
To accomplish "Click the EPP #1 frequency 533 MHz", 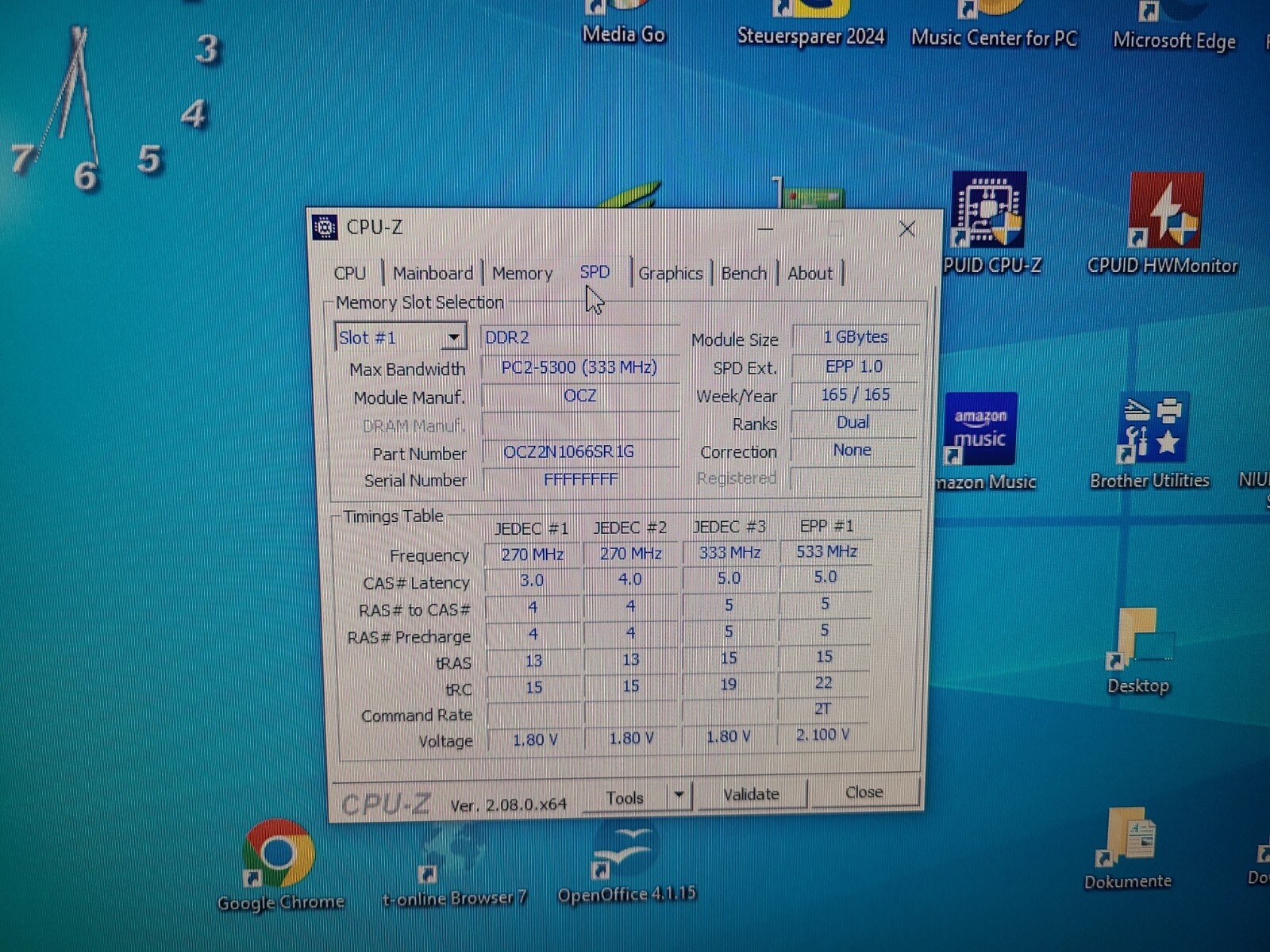I will point(826,551).
